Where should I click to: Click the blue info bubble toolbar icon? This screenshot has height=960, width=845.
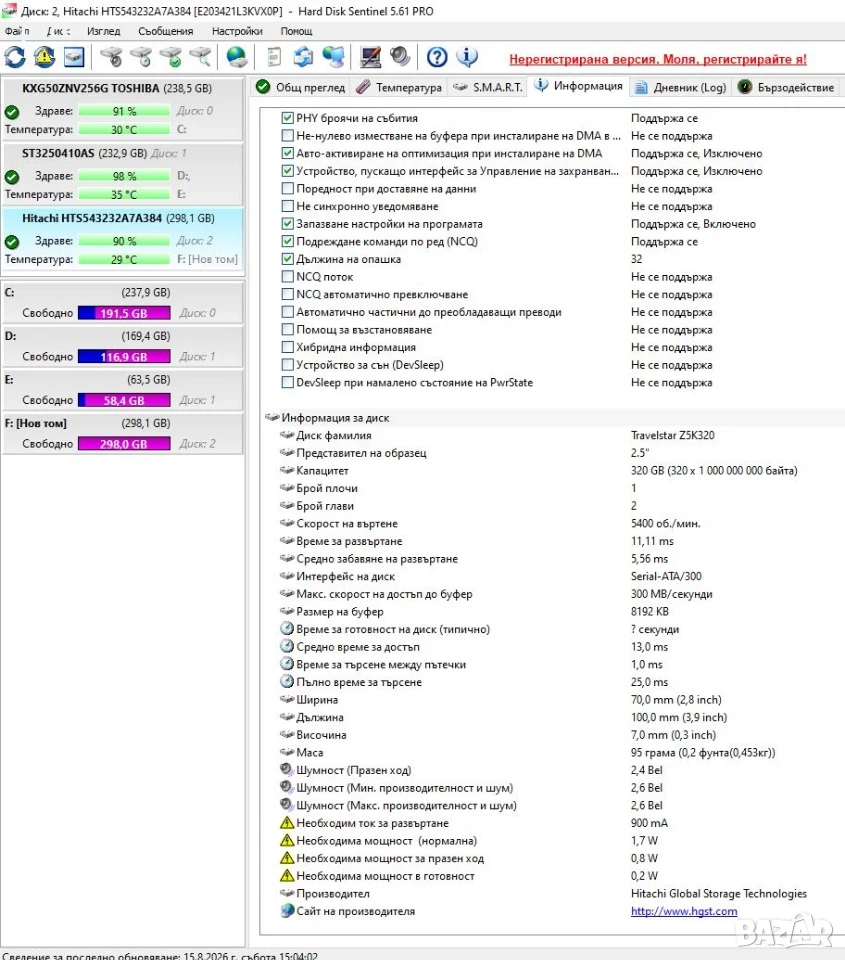[467, 58]
